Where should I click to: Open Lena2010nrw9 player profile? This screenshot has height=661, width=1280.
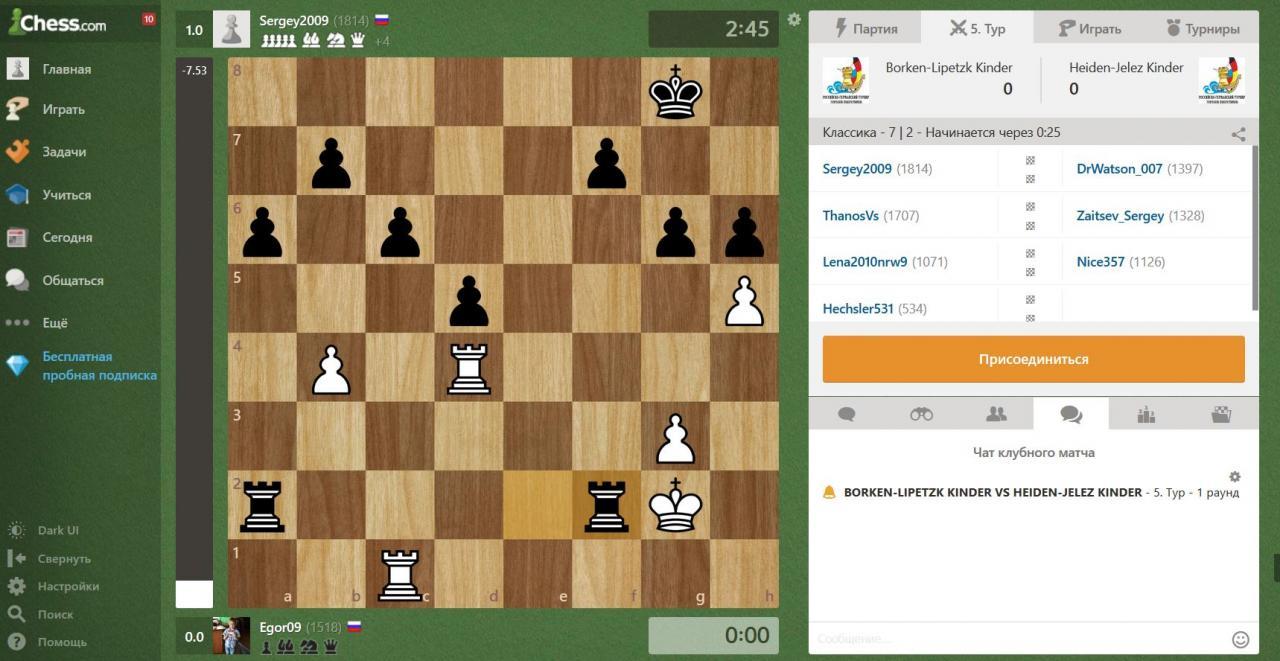pyautogui.click(x=865, y=262)
